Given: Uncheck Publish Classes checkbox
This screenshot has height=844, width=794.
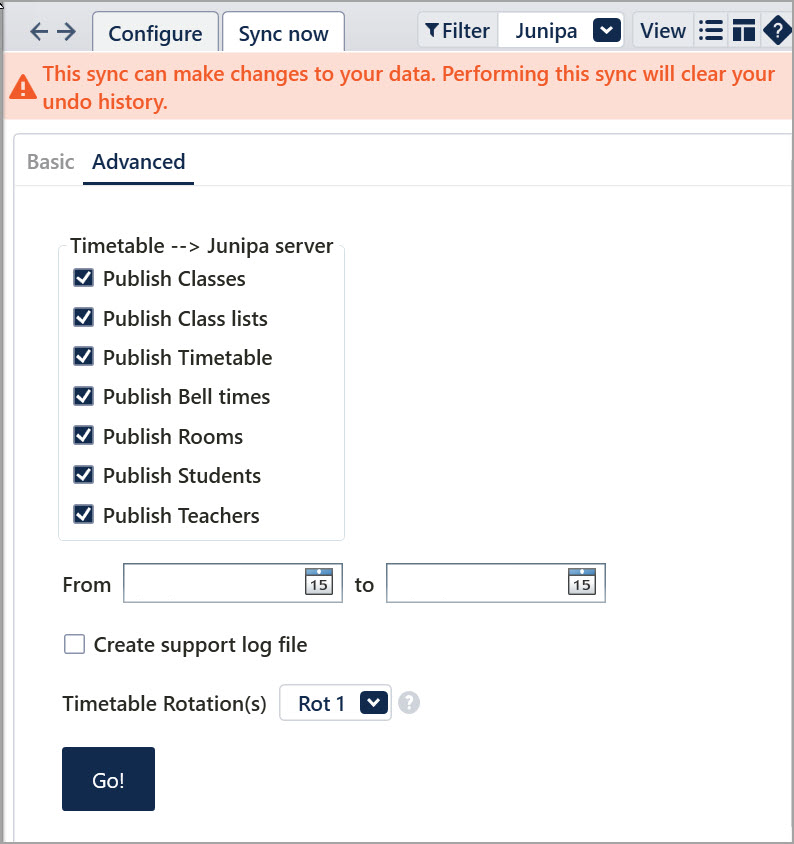Looking at the screenshot, I should 84,279.
